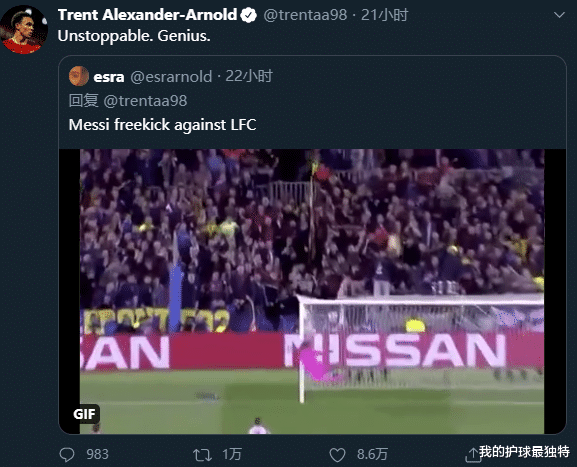Open esra's small avatar picture
The height and width of the screenshot is (467, 577).
(x=78, y=76)
